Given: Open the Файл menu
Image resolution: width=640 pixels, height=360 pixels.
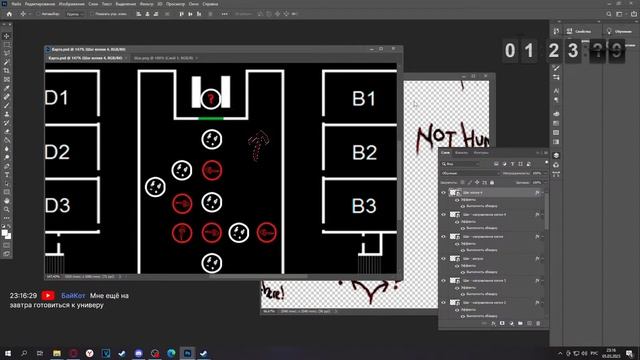Looking at the screenshot, I should click(16, 4).
